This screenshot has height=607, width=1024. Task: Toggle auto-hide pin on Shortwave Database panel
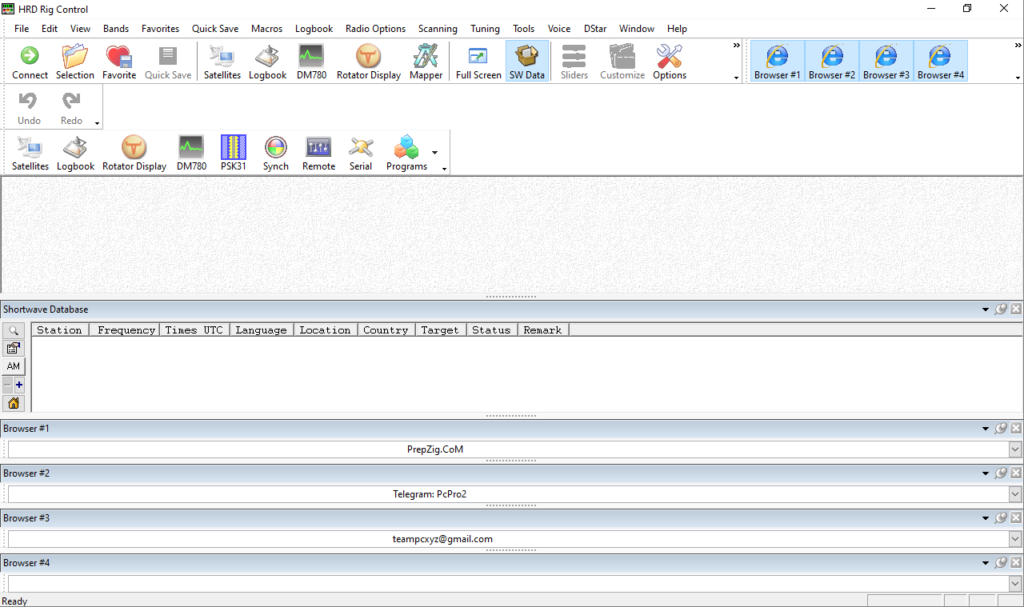click(1000, 309)
